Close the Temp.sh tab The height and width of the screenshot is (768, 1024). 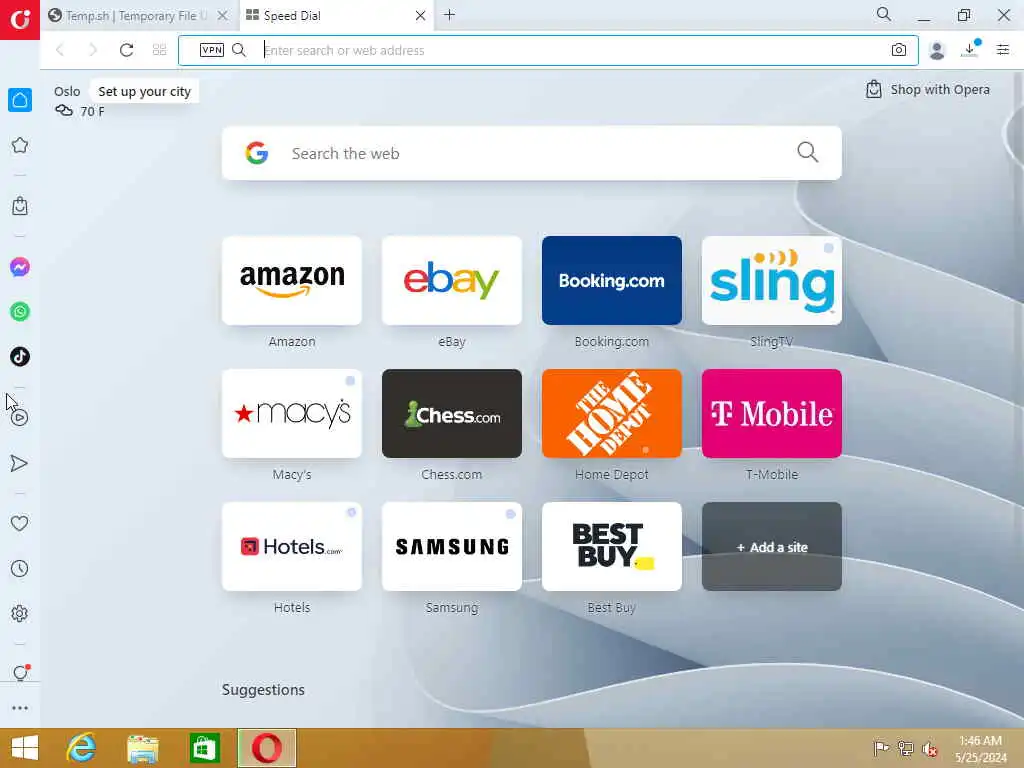tap(223, 16)
